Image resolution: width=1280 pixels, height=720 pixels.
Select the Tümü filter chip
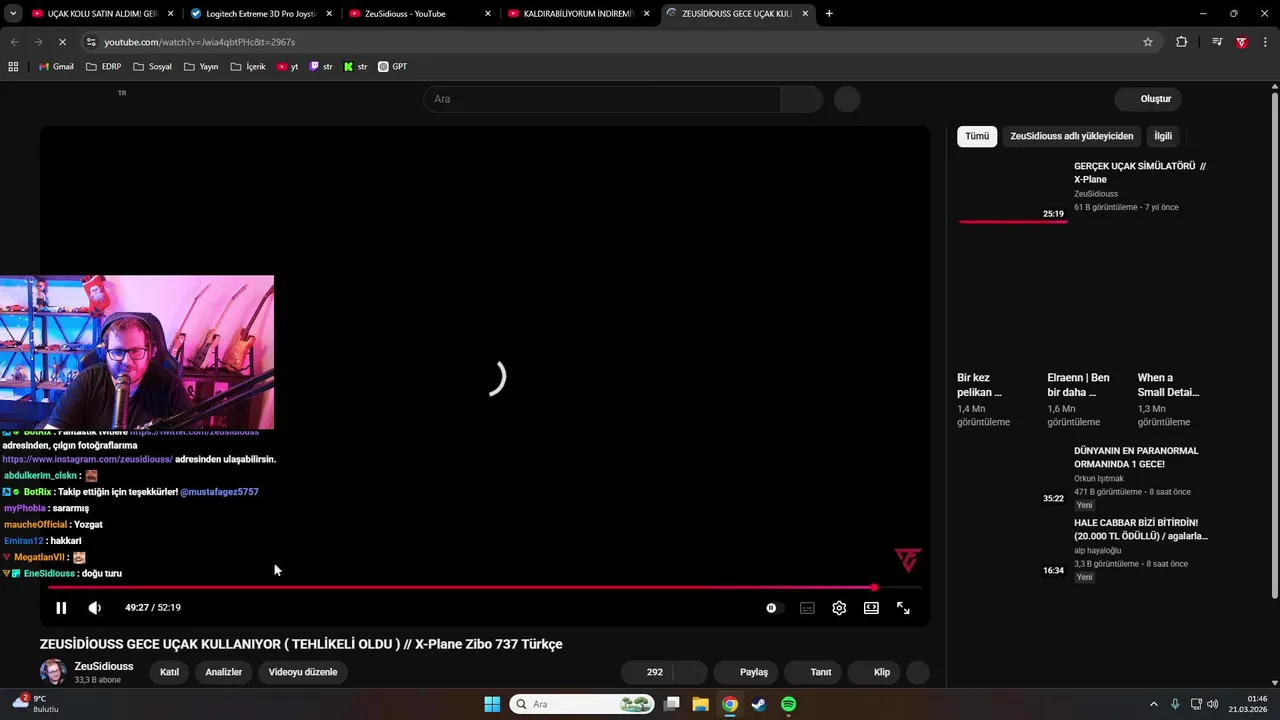977,136
